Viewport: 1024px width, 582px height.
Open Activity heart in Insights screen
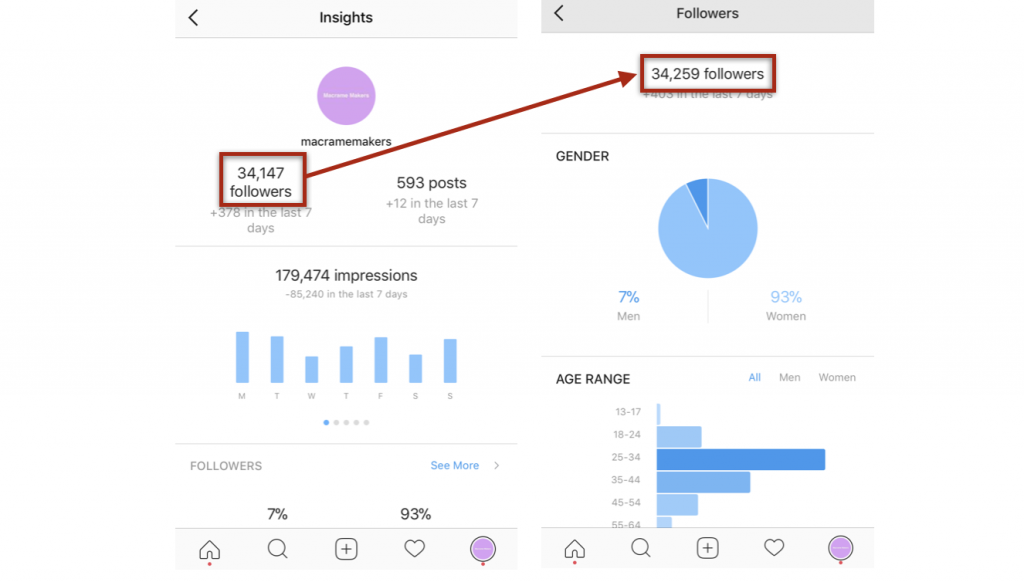[414, 548]
